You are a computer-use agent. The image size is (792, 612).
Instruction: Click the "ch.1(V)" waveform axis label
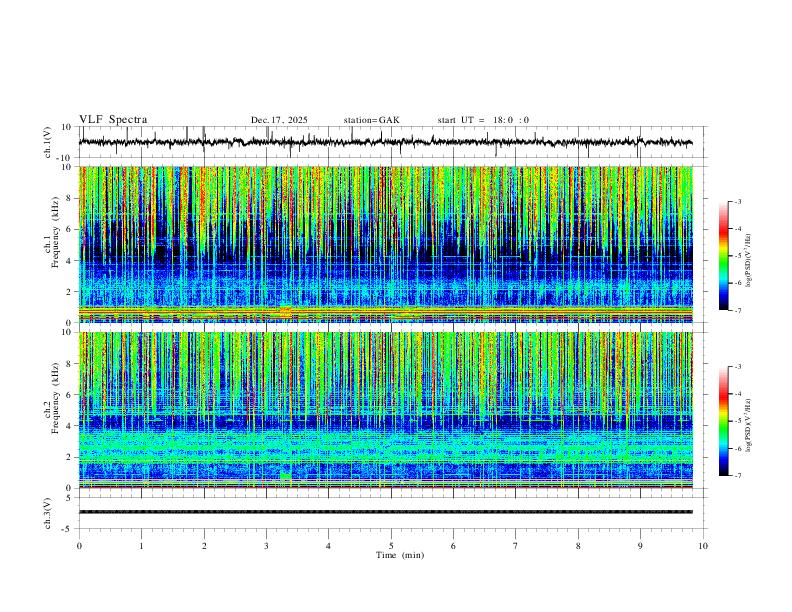tap(48, 142)
